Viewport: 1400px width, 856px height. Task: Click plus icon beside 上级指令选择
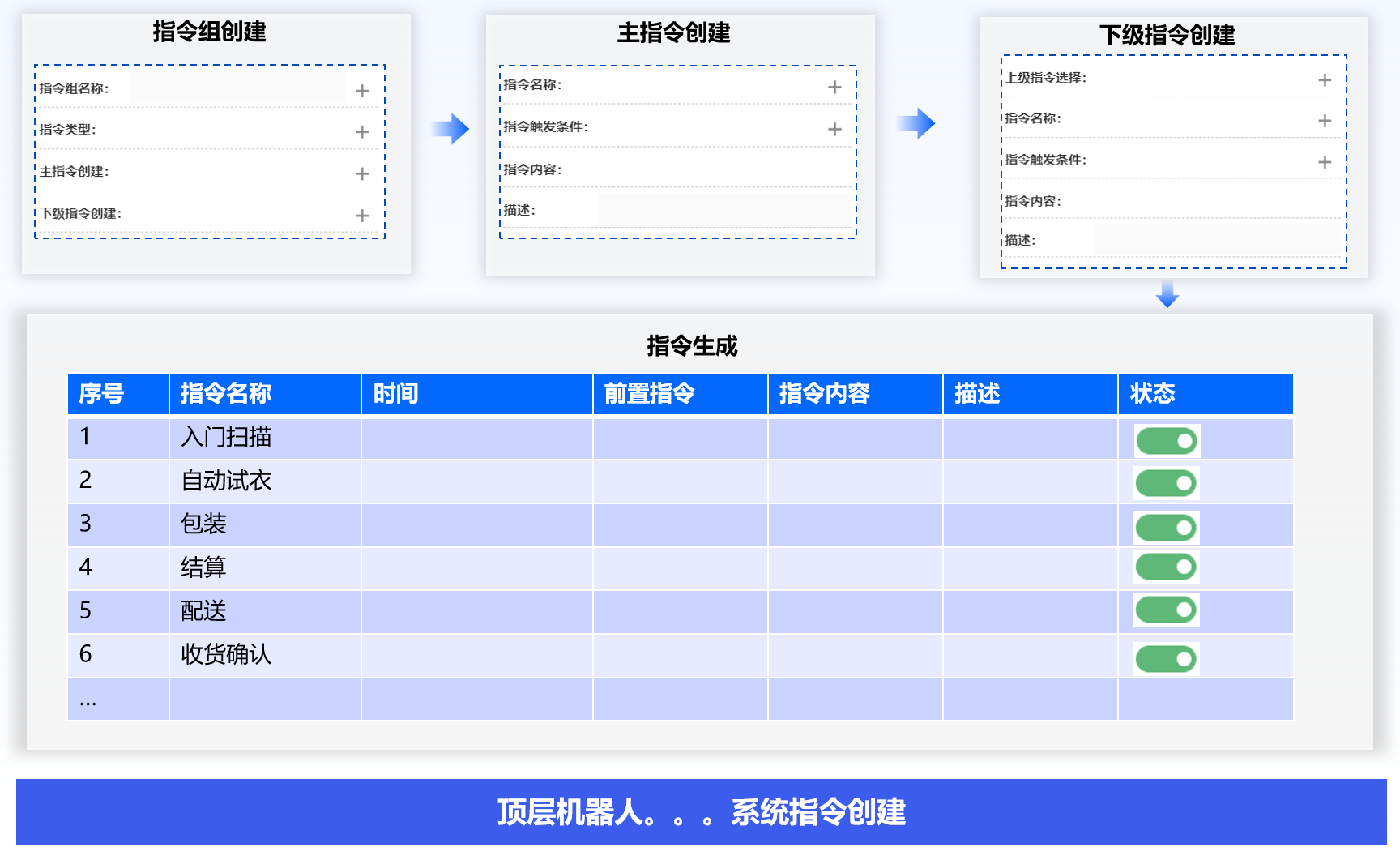coord(1325,79)
